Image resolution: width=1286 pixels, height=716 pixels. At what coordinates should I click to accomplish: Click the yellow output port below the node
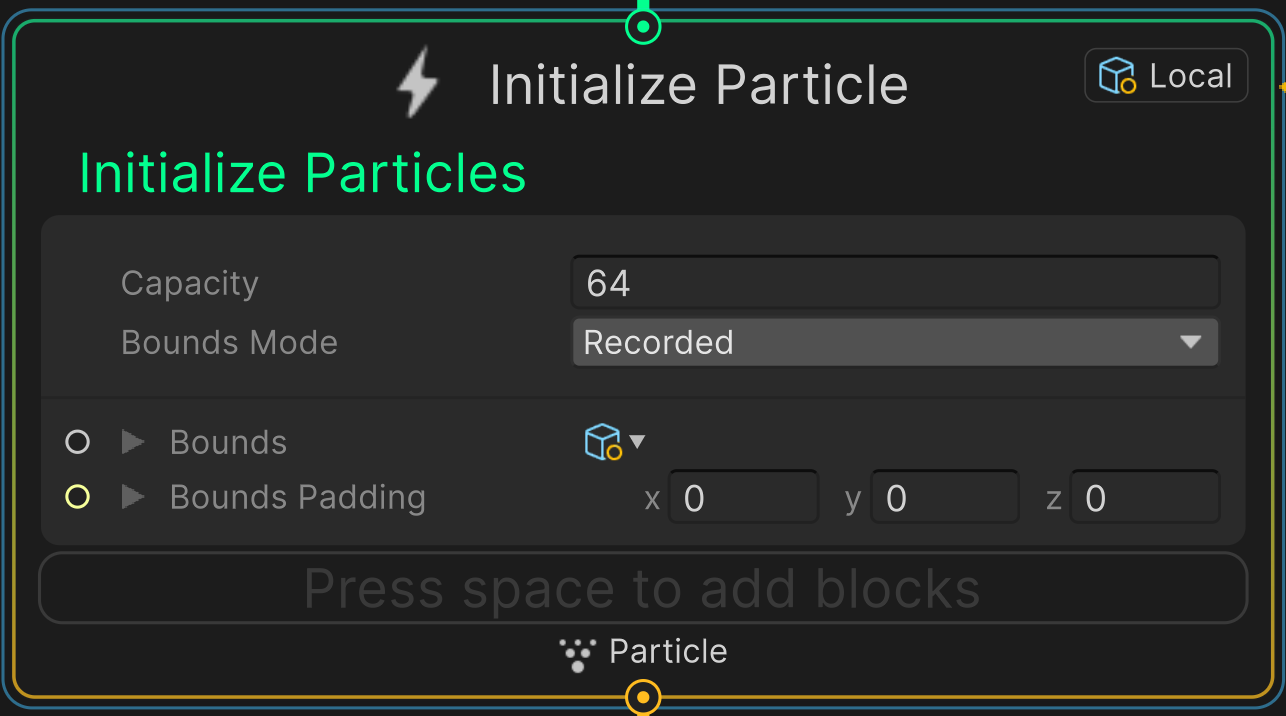(x=643, y=697)
